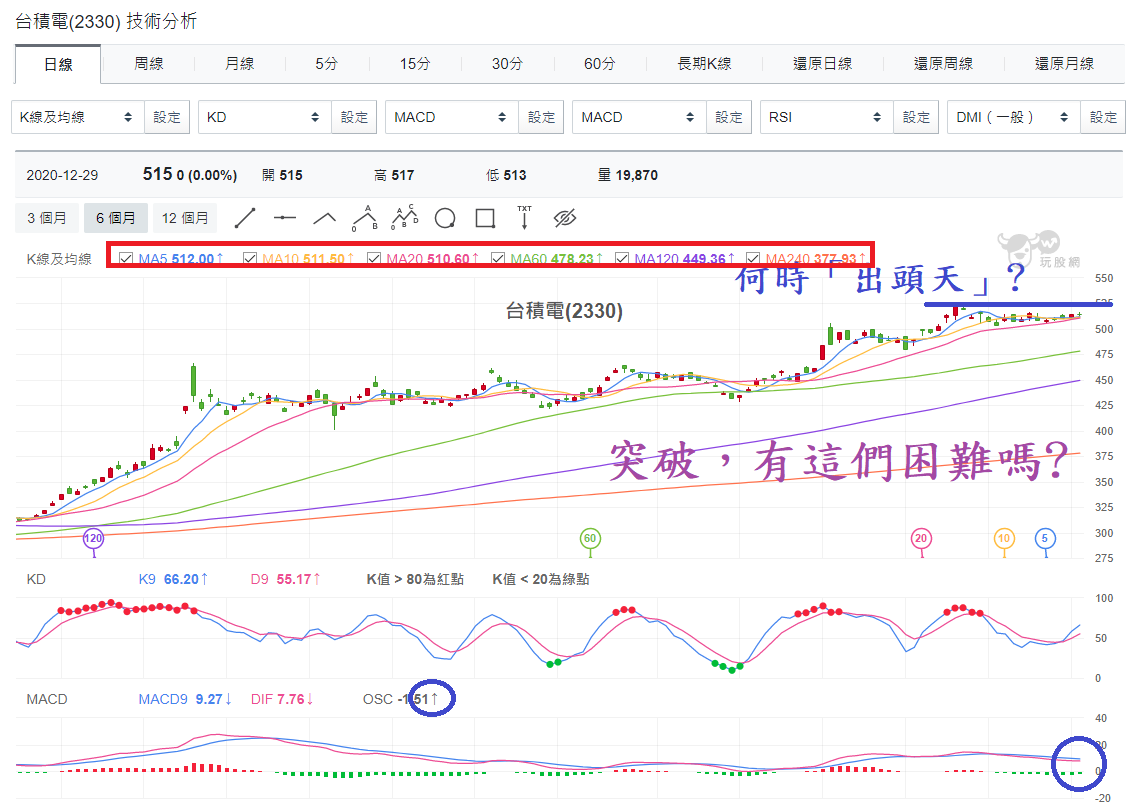Click the 量 19,870 volume value

(627, 175)
